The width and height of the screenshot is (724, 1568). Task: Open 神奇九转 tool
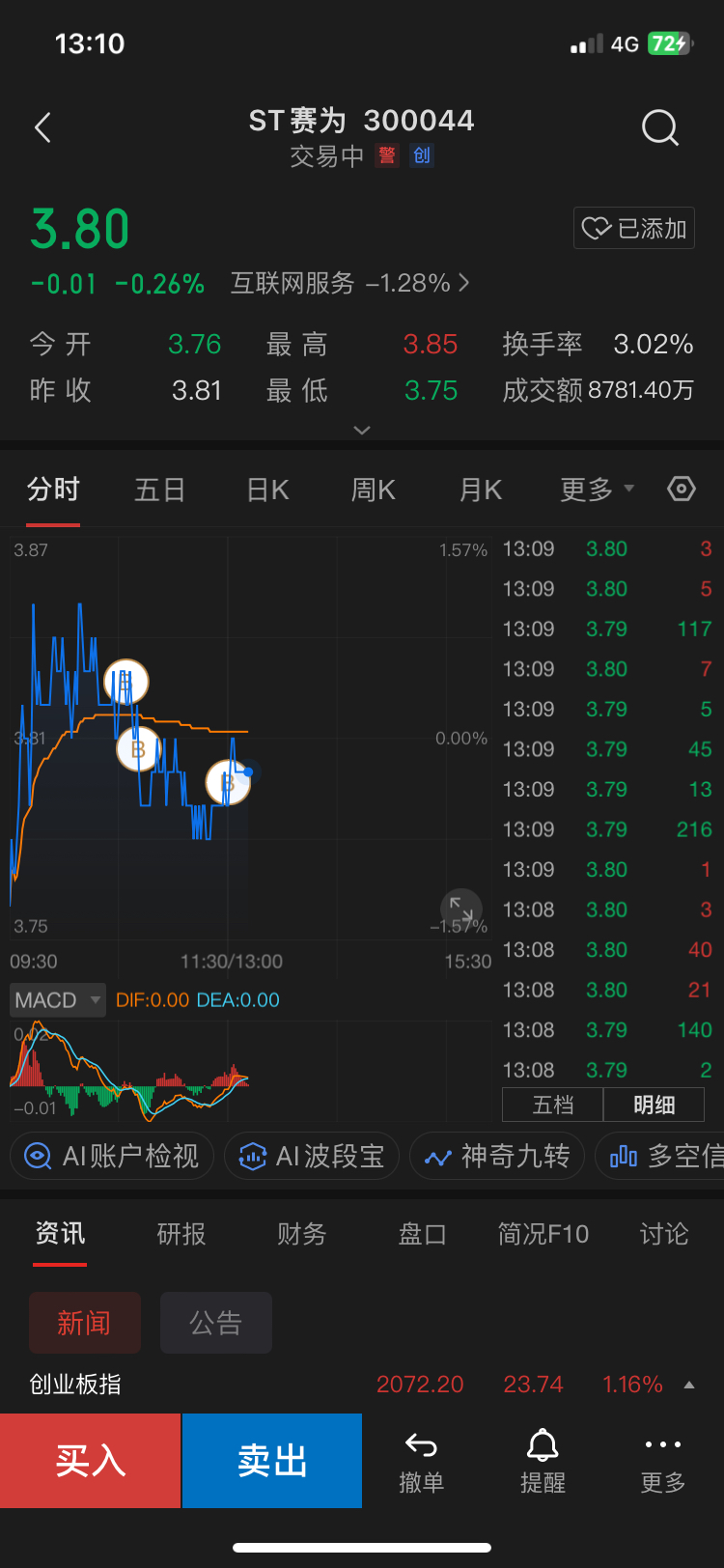tap(497, 1156)
